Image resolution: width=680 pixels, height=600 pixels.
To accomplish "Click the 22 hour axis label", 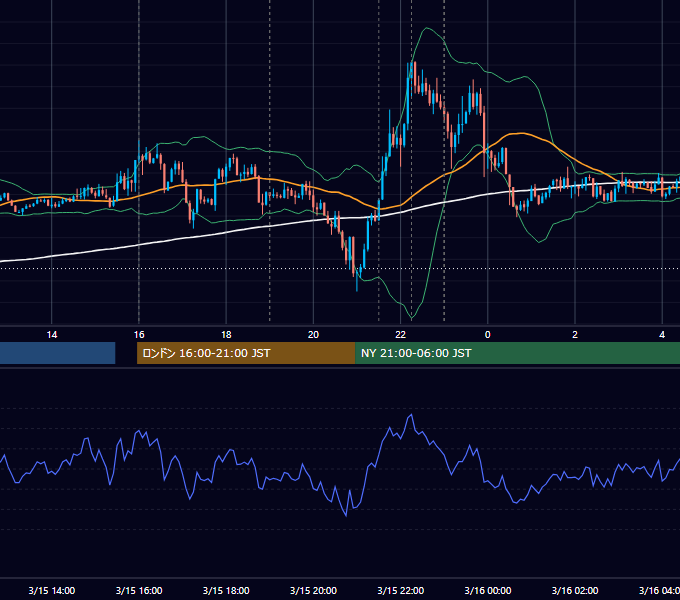I will click(x=400, y=335).
